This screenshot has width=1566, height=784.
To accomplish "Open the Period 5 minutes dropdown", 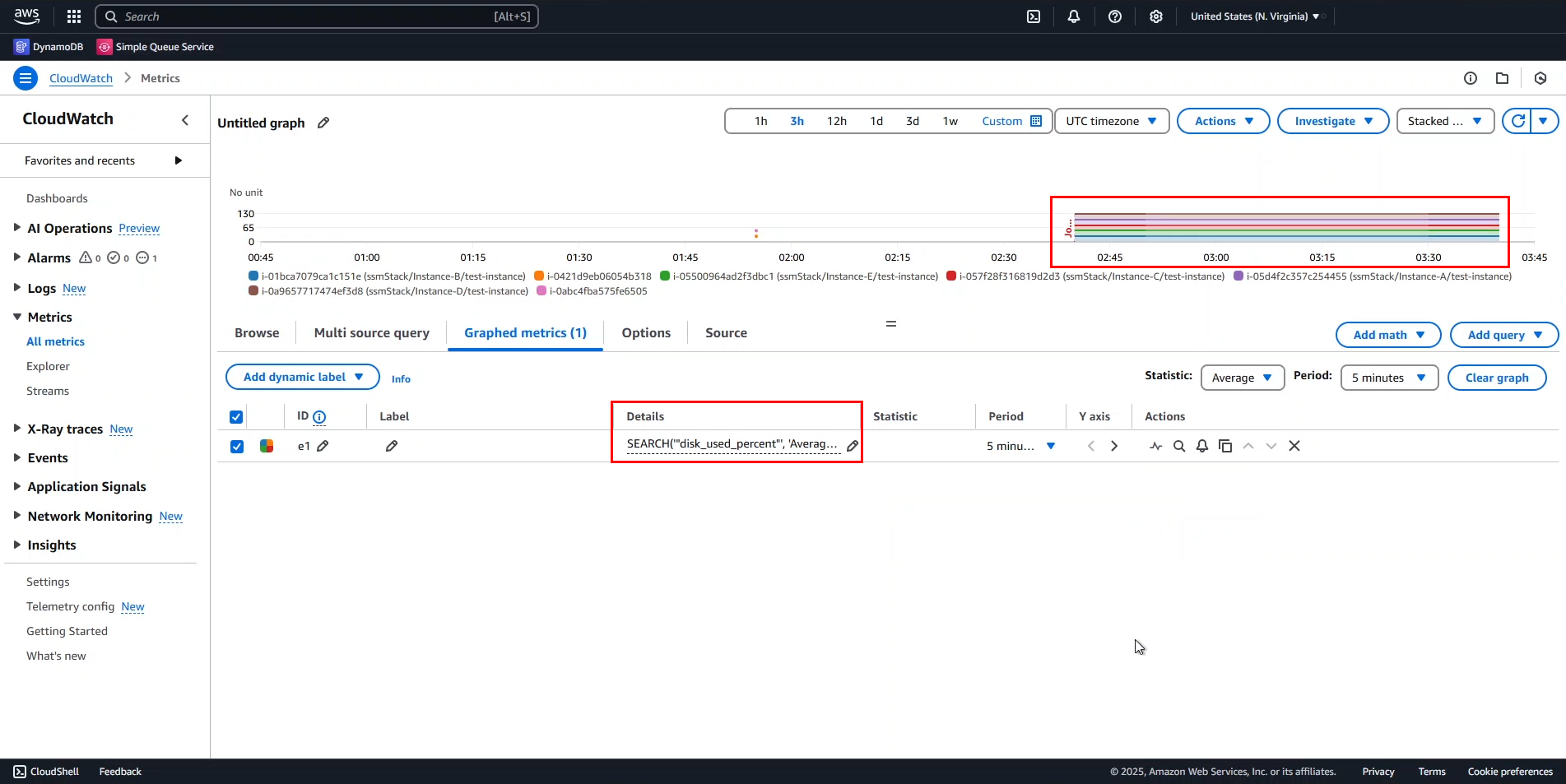I will click(x=1388, y=378).
